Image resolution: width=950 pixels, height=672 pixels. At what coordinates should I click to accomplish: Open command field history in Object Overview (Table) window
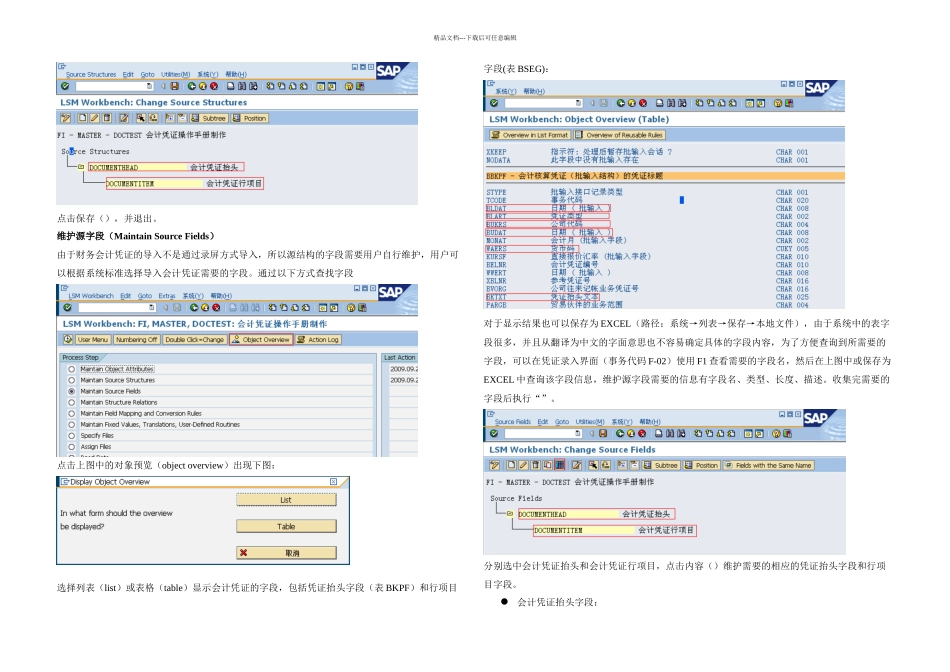coord(578,103)
